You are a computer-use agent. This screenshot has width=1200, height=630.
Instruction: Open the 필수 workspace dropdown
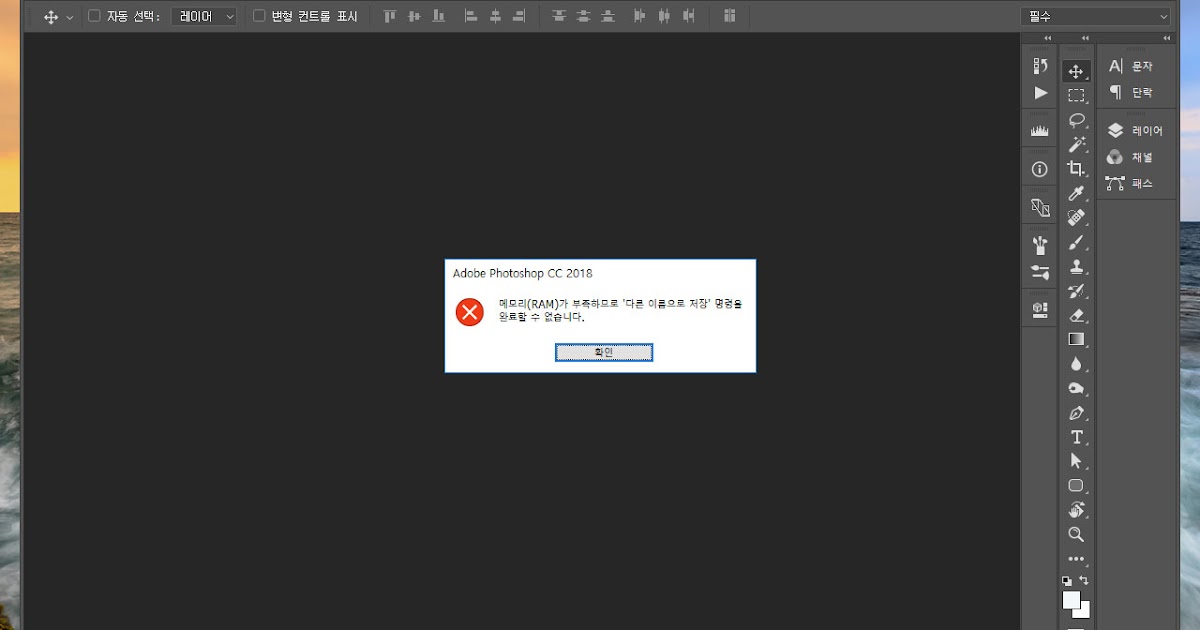click(1094, 16)
